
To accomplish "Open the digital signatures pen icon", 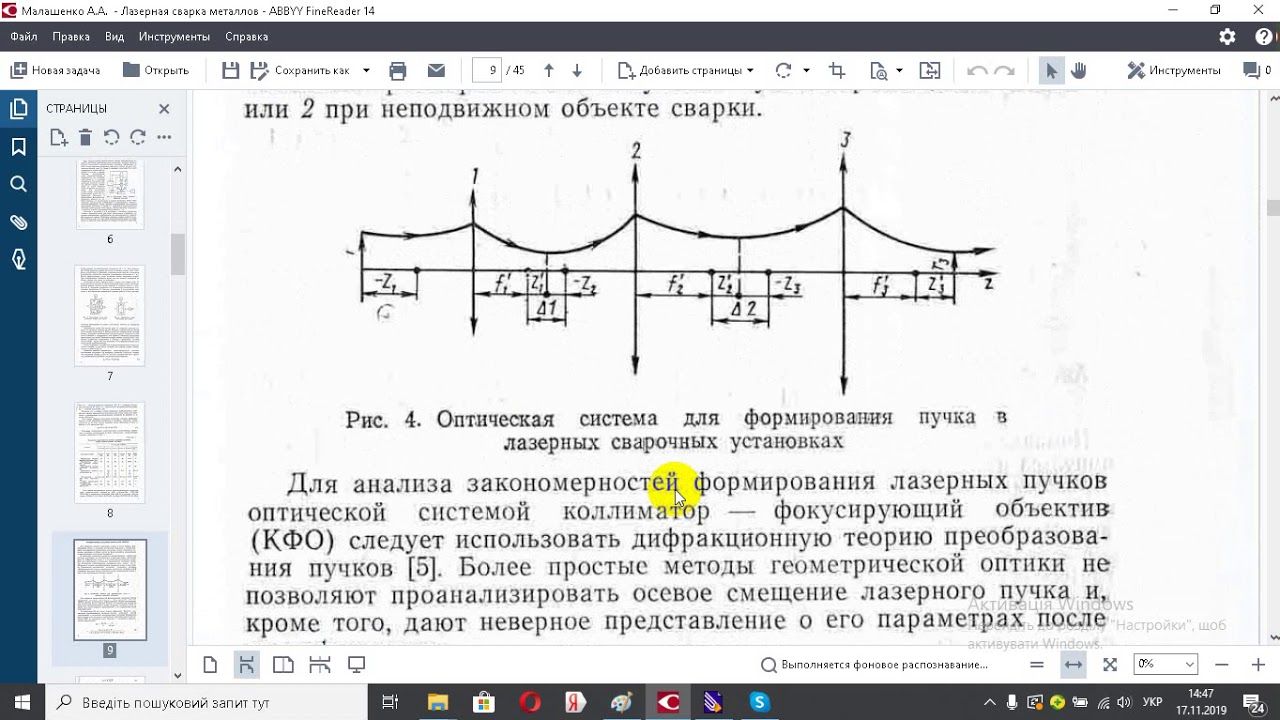I will (18, 259).
